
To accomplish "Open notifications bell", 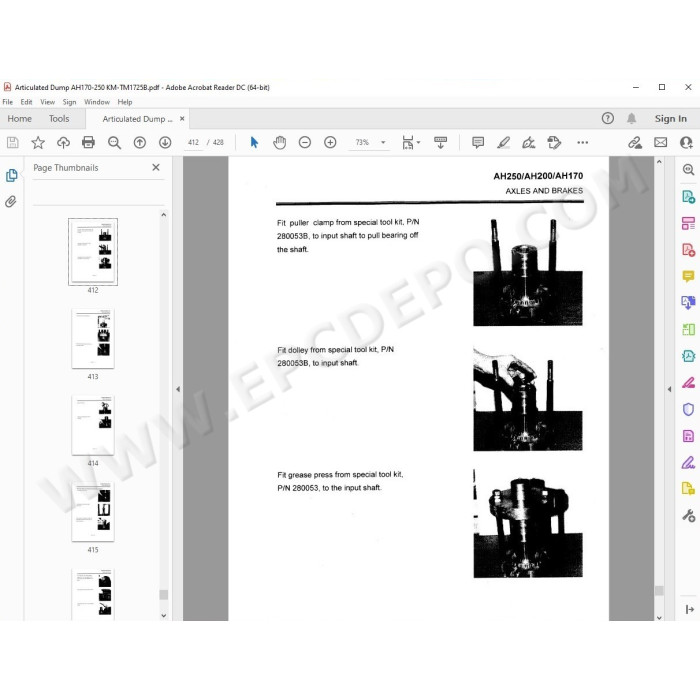I will (631, 118).
